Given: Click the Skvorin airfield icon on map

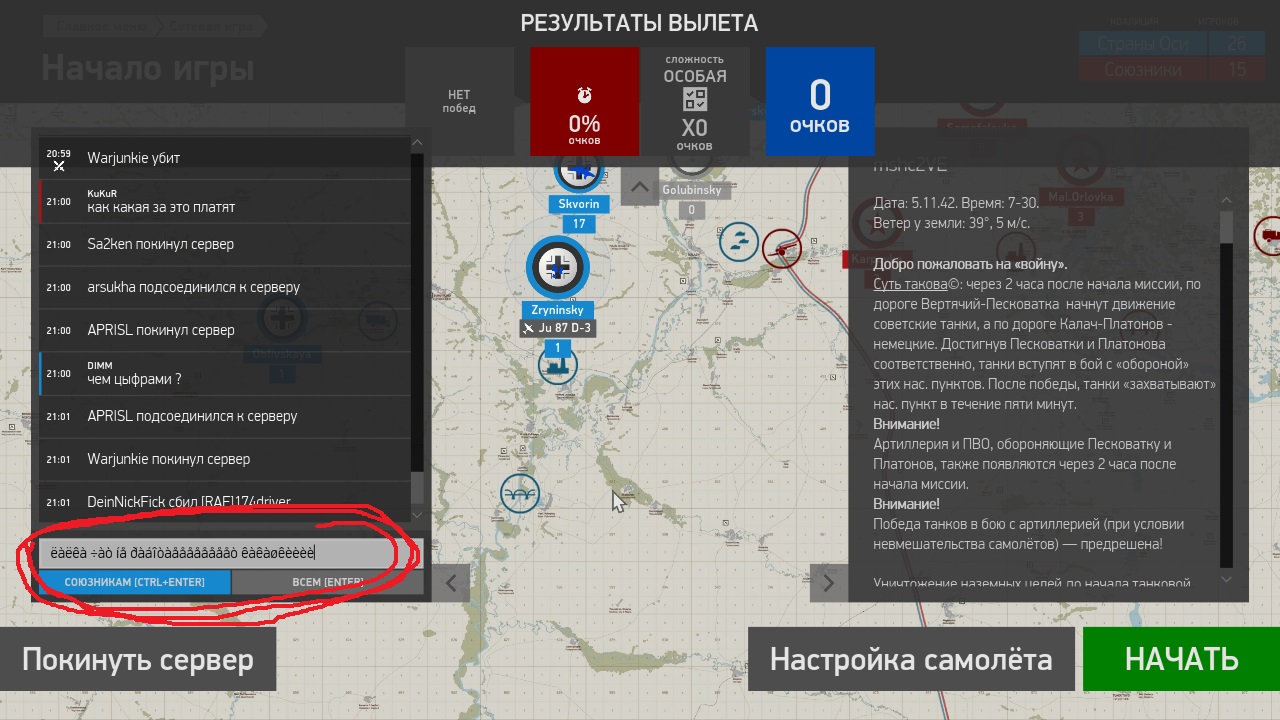Looking at the screenshot, I should (578, 172).
